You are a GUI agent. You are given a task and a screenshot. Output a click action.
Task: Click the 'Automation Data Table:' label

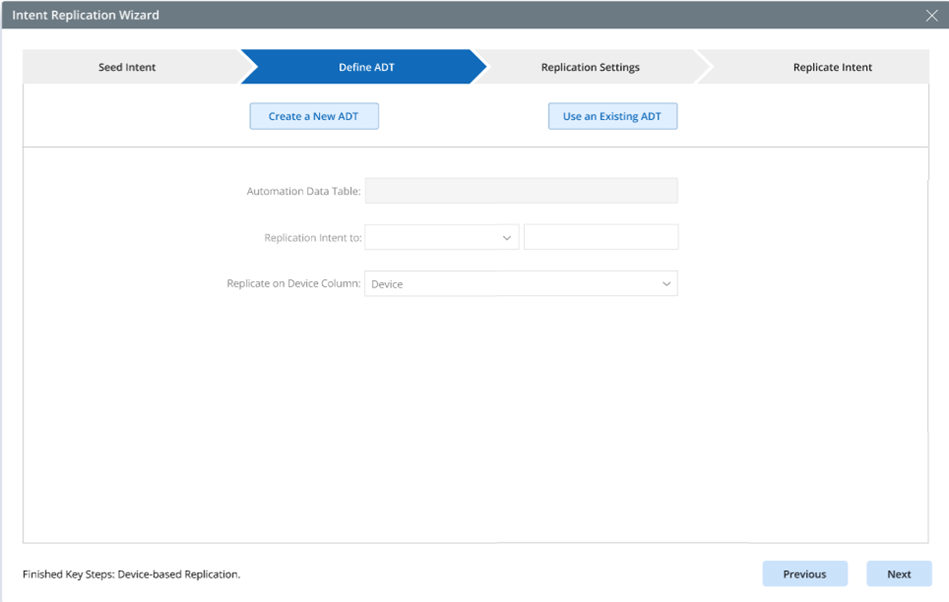pyautogui.click(x=304, y=191)
